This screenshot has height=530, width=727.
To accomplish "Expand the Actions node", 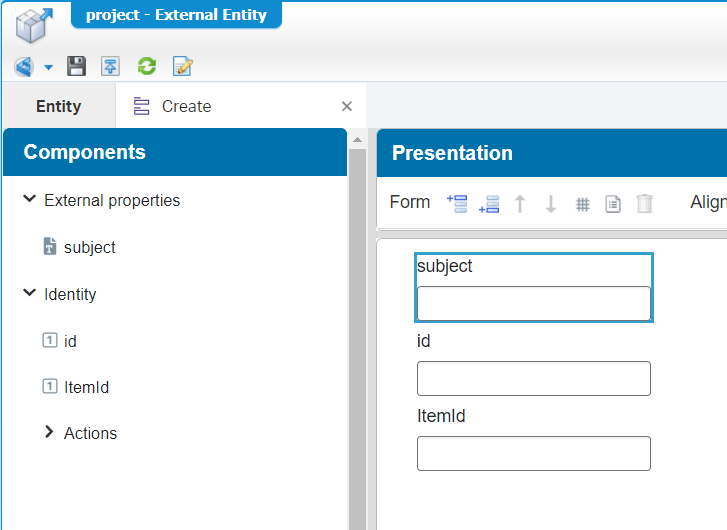I will 49,433.
